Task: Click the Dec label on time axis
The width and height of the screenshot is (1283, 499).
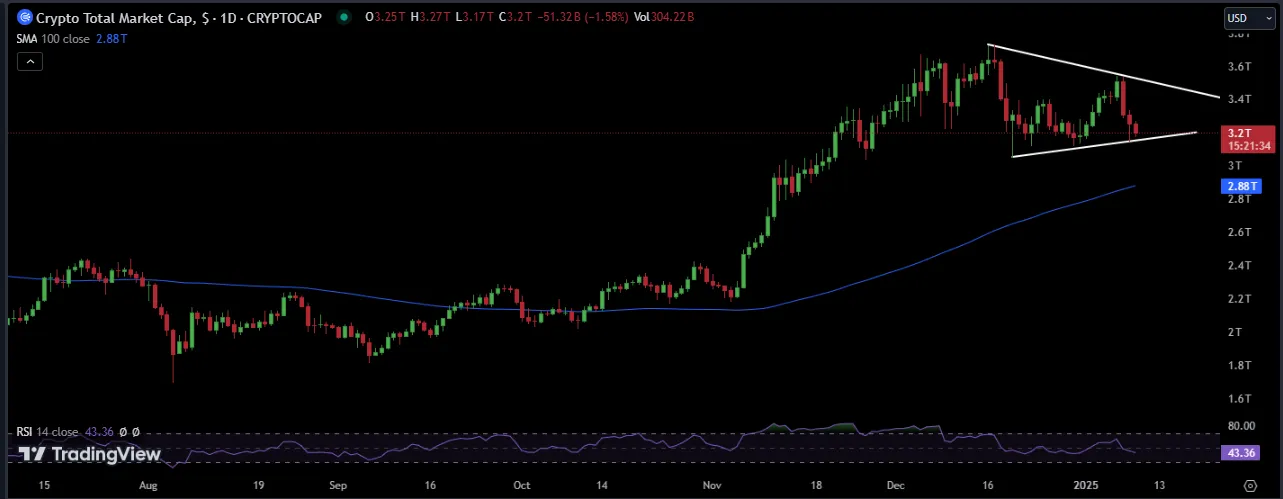Action: click(895, 485)
